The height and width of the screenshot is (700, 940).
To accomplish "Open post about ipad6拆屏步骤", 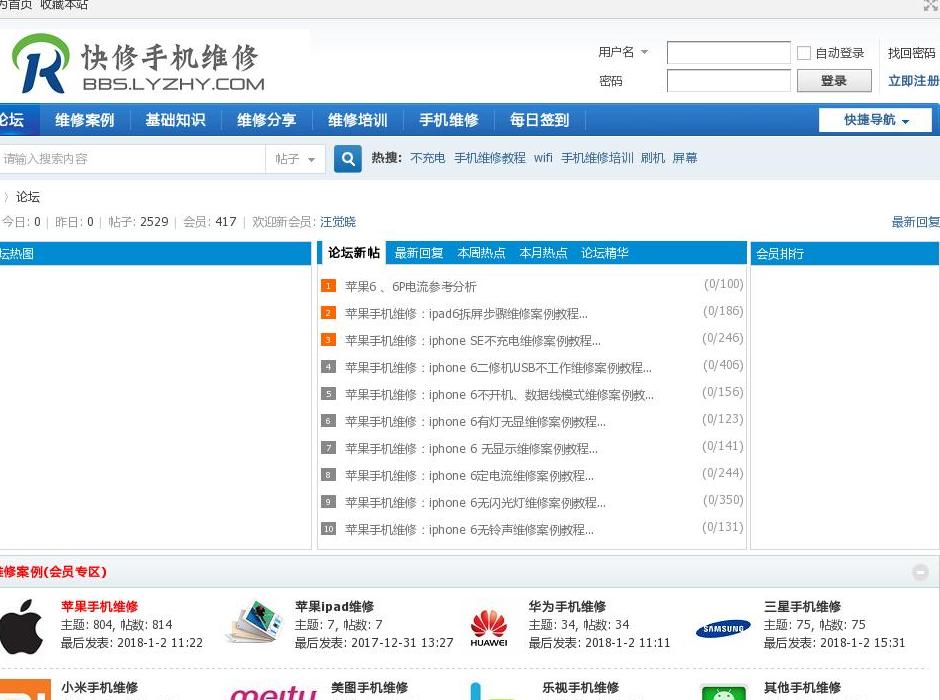I will 466,313.
